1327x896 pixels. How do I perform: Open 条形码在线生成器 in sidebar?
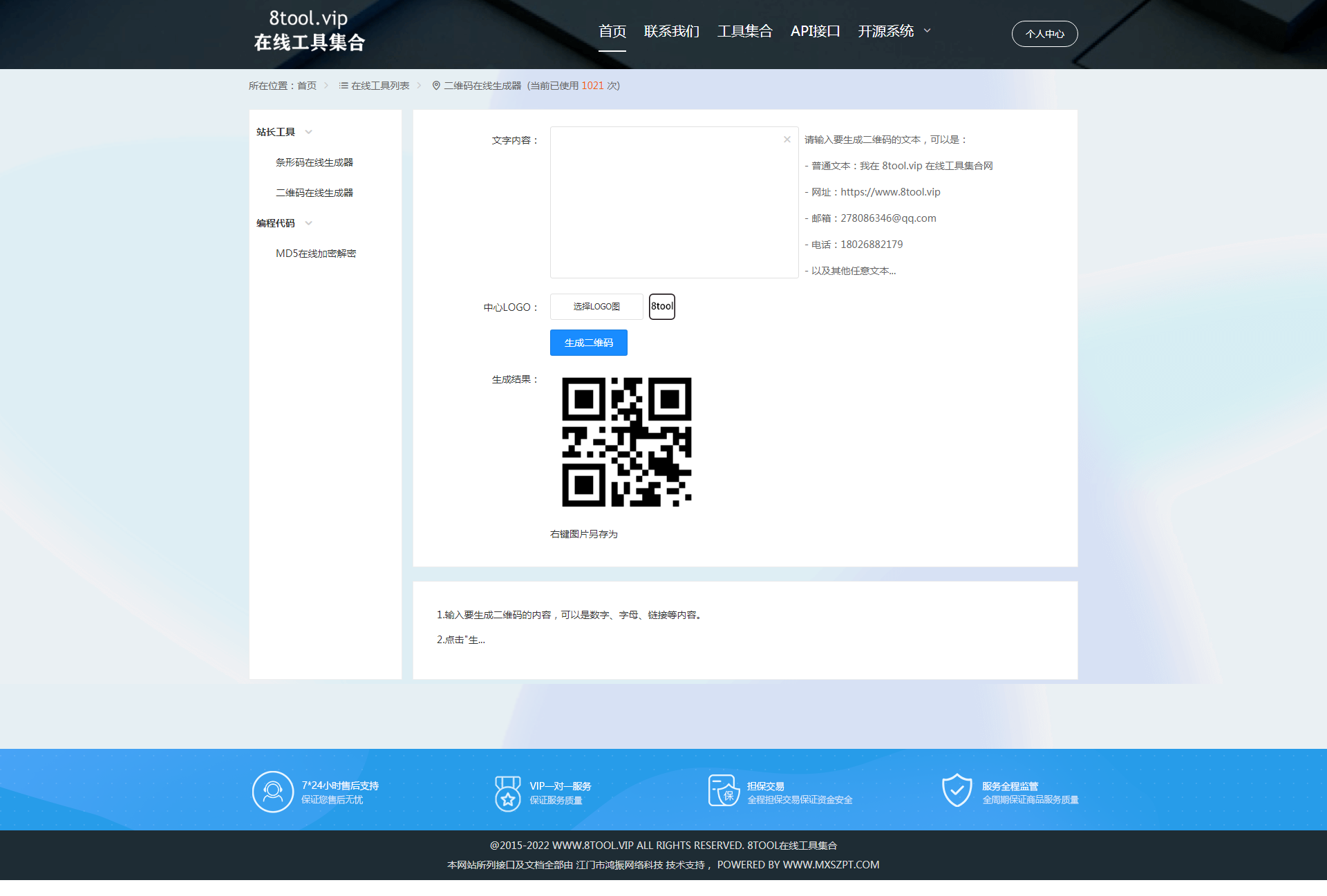pyautogui.click(x=314, y=162)
